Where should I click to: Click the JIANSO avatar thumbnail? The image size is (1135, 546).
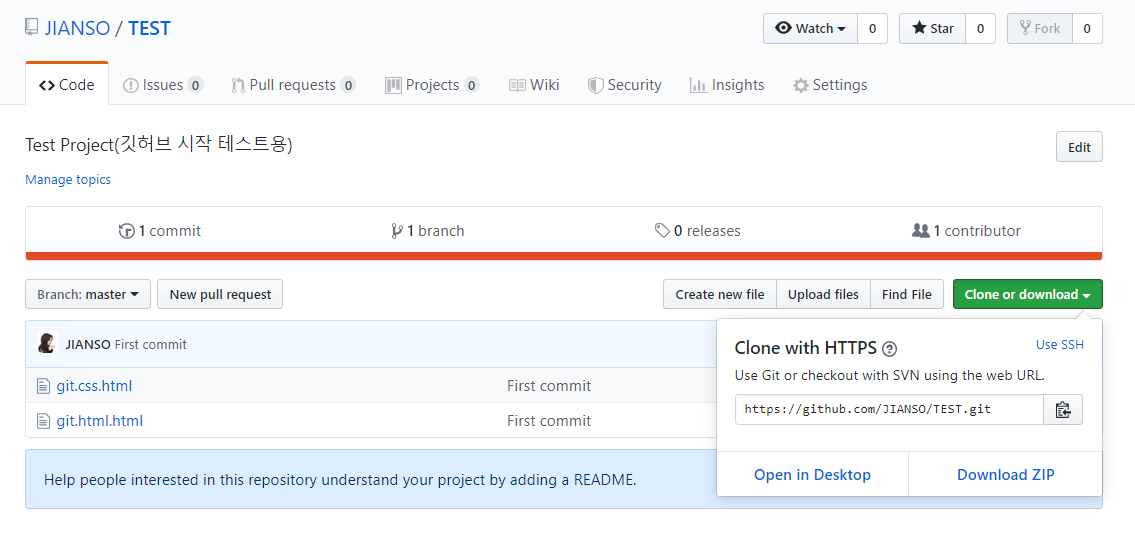(46, 344)
